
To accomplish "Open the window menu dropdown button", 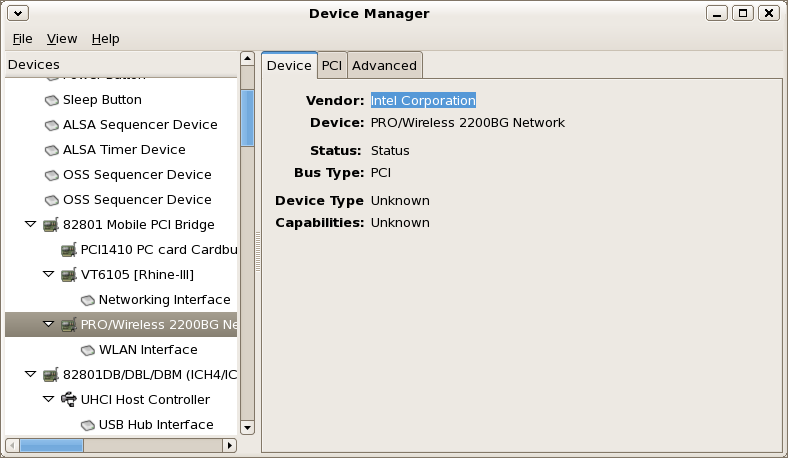I will (x=18, y=13).
